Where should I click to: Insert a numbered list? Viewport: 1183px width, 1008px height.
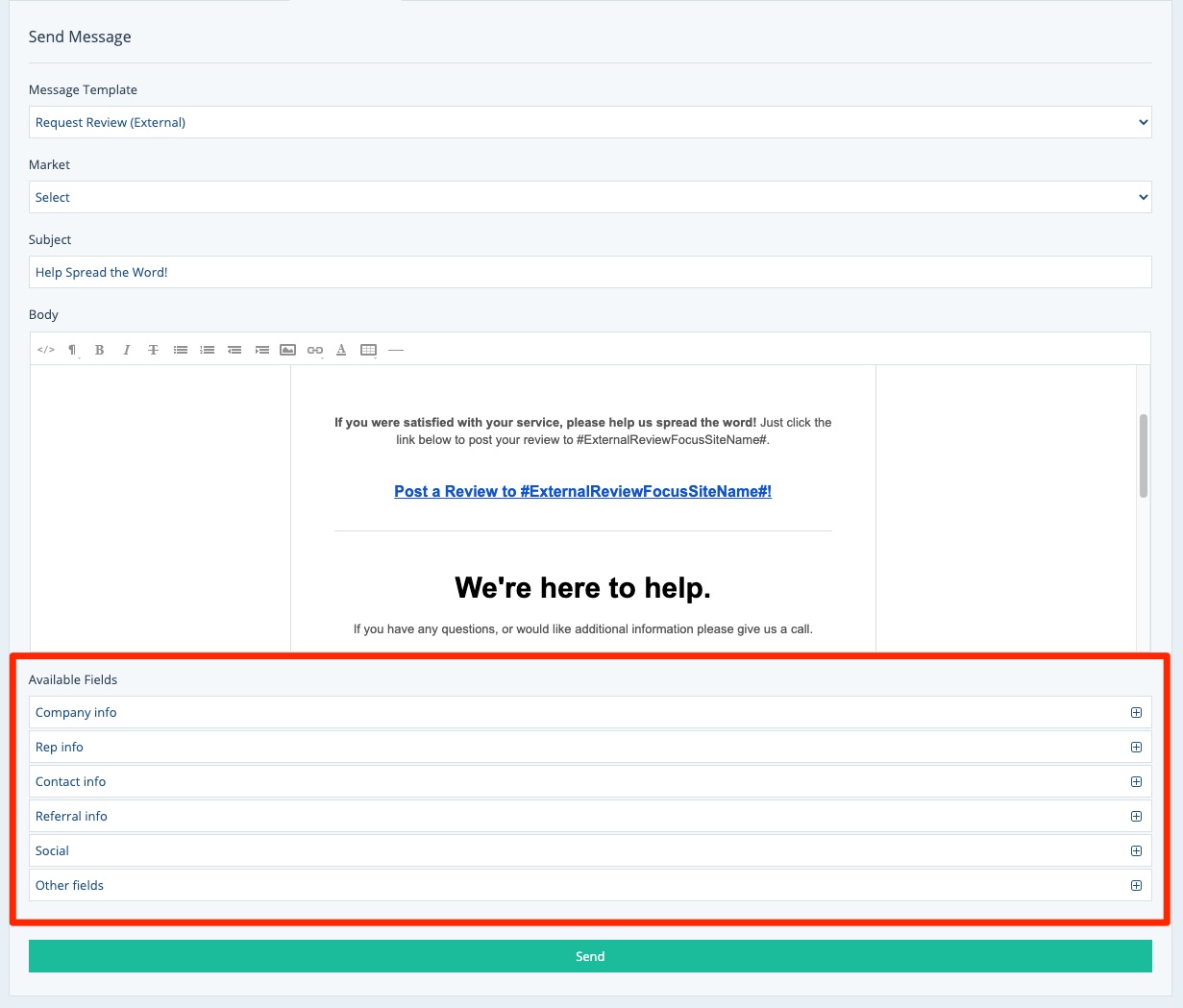click(x=207, y=350)
